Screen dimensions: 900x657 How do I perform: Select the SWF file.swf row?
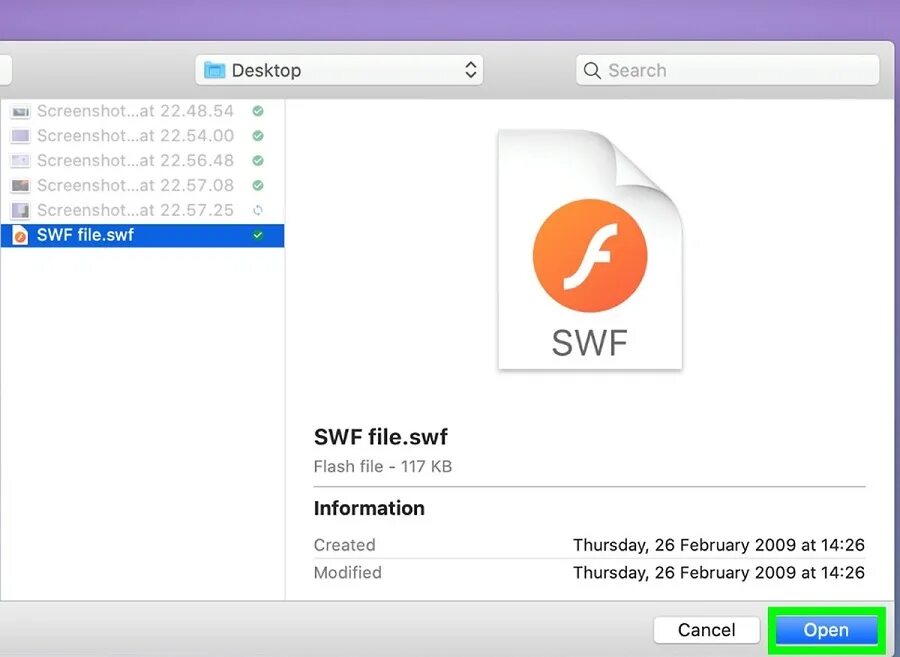(142, 235)
